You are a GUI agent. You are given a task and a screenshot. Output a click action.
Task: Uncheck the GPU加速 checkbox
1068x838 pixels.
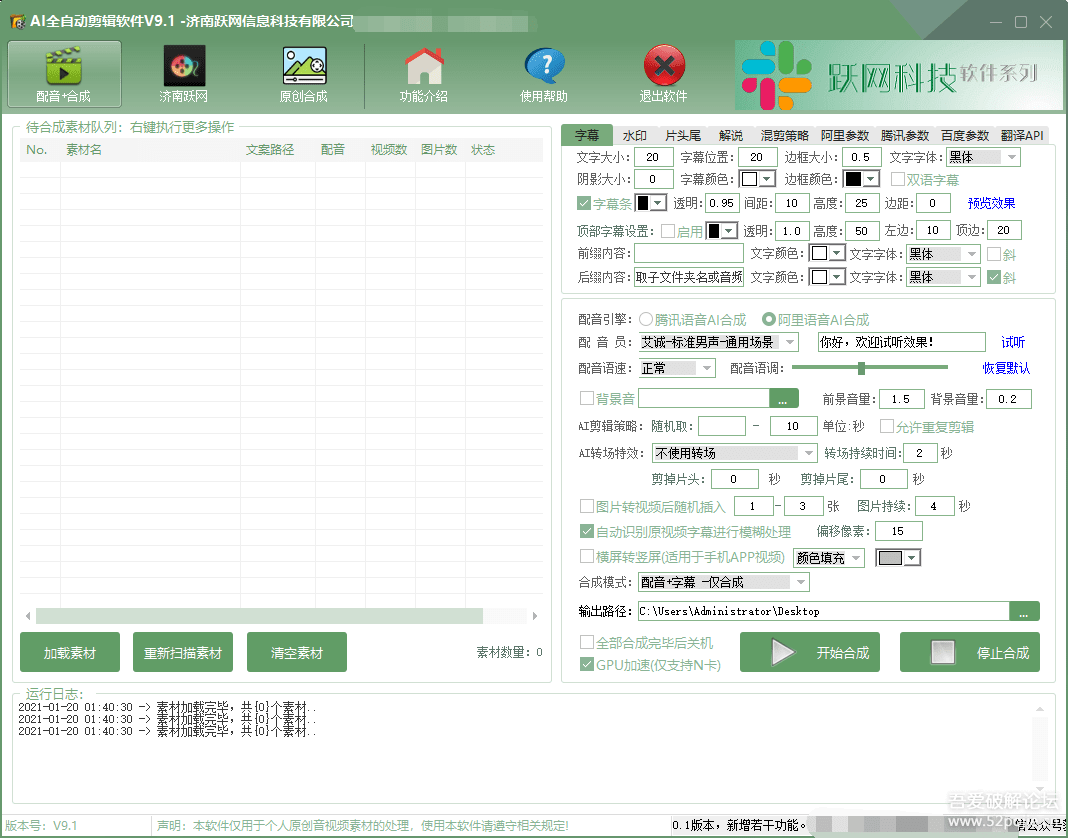click(586, 664)
